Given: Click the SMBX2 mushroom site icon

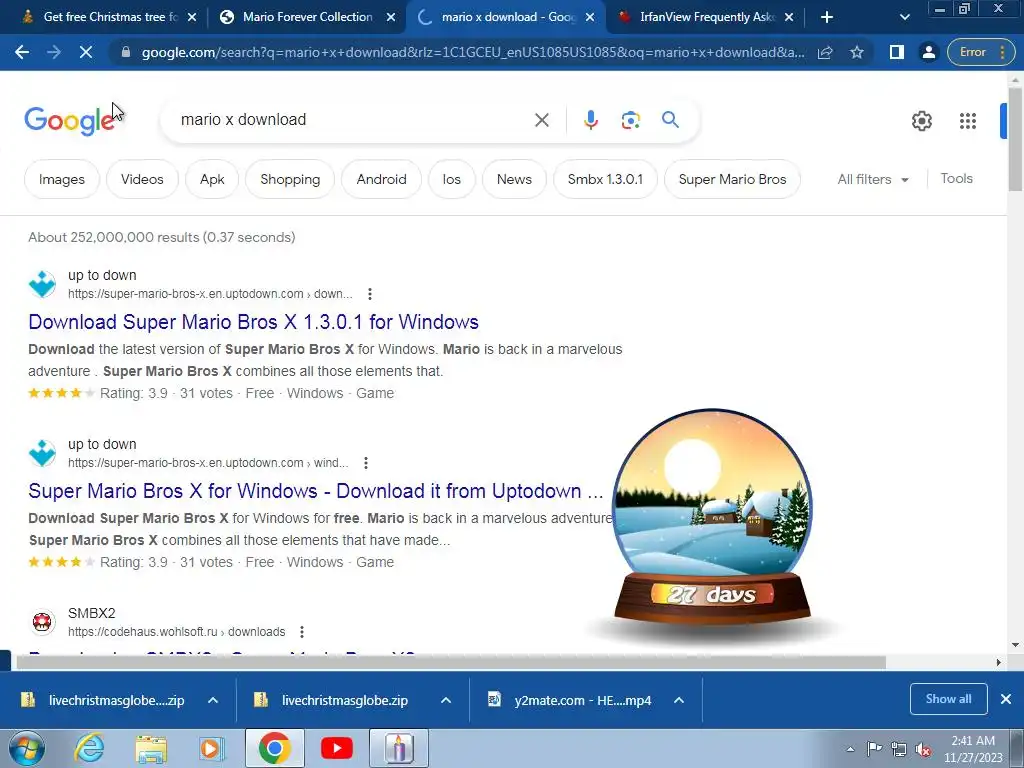Looking at the screenshot, I should tap(42, 622).
